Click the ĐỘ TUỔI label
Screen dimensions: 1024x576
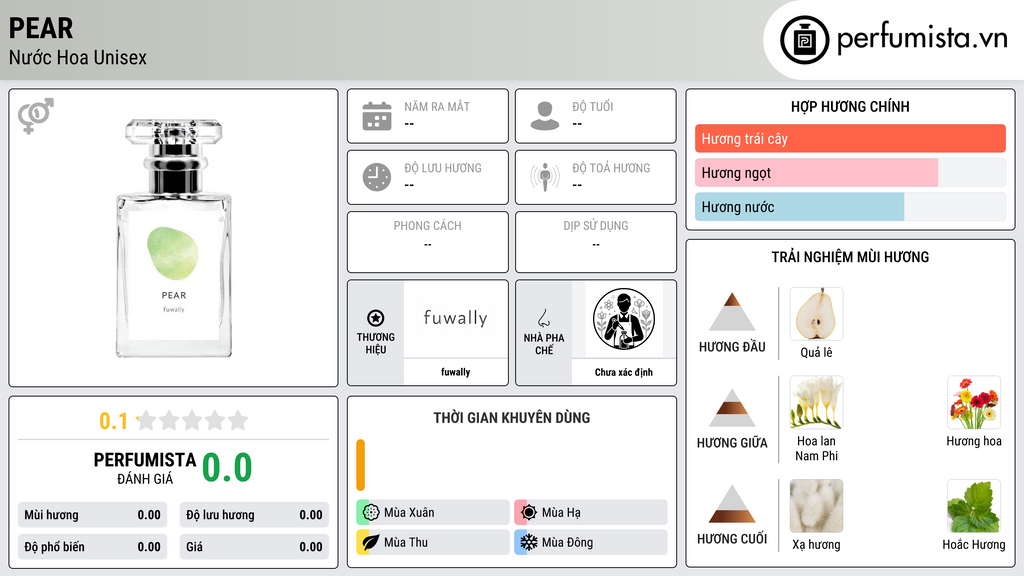593,106
